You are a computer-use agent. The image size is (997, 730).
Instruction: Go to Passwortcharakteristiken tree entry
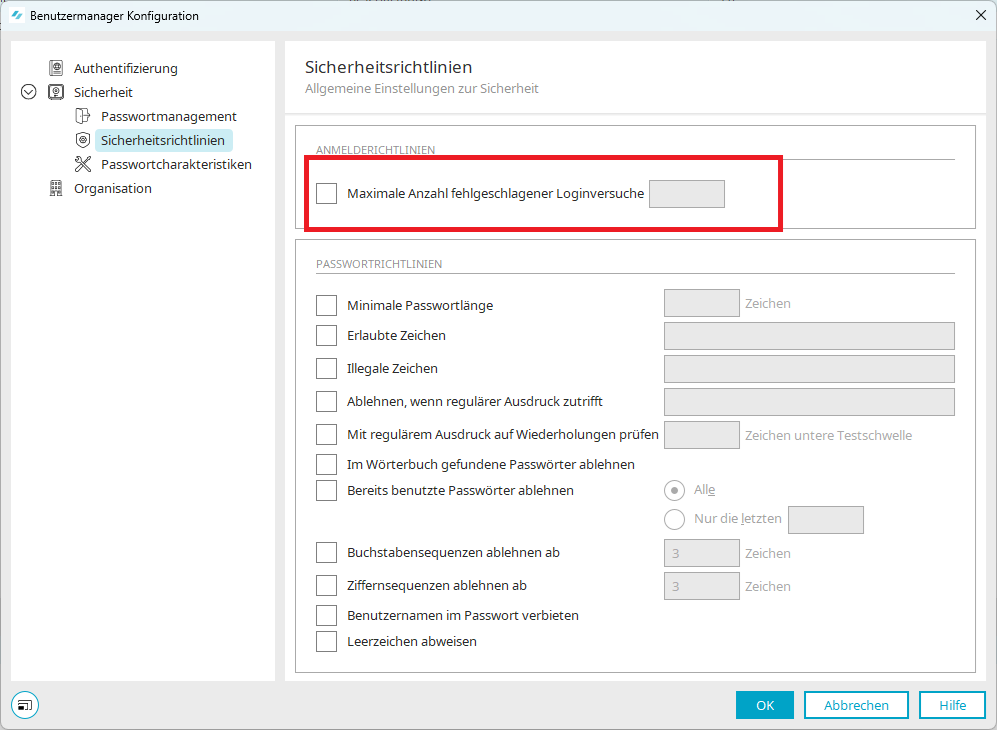(176, 164)
